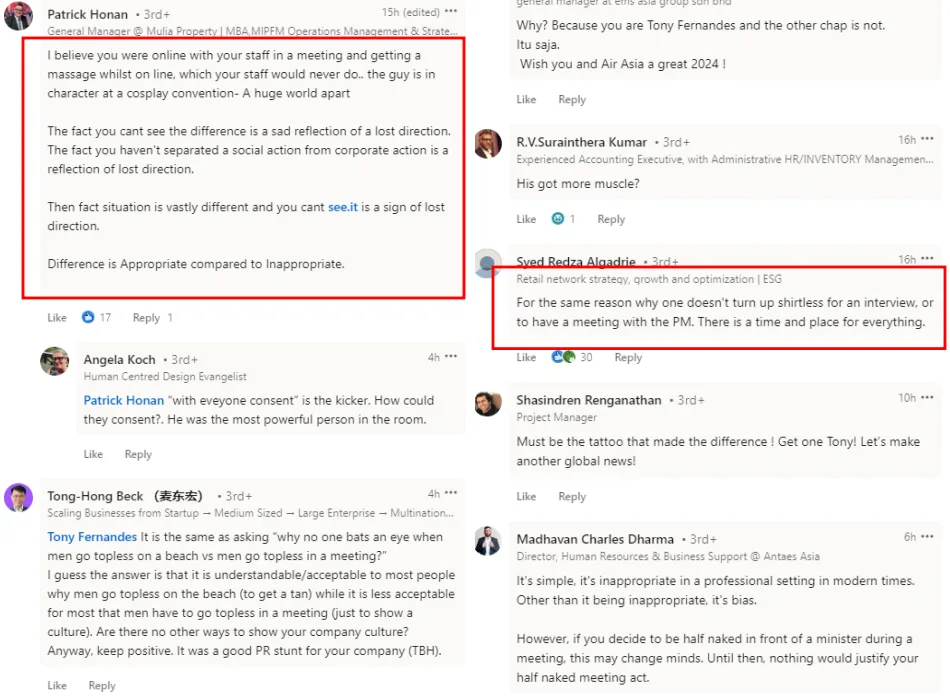
Task: Click R.V.Surainthera Kumar's profile avatar
Action: [488, 143]
